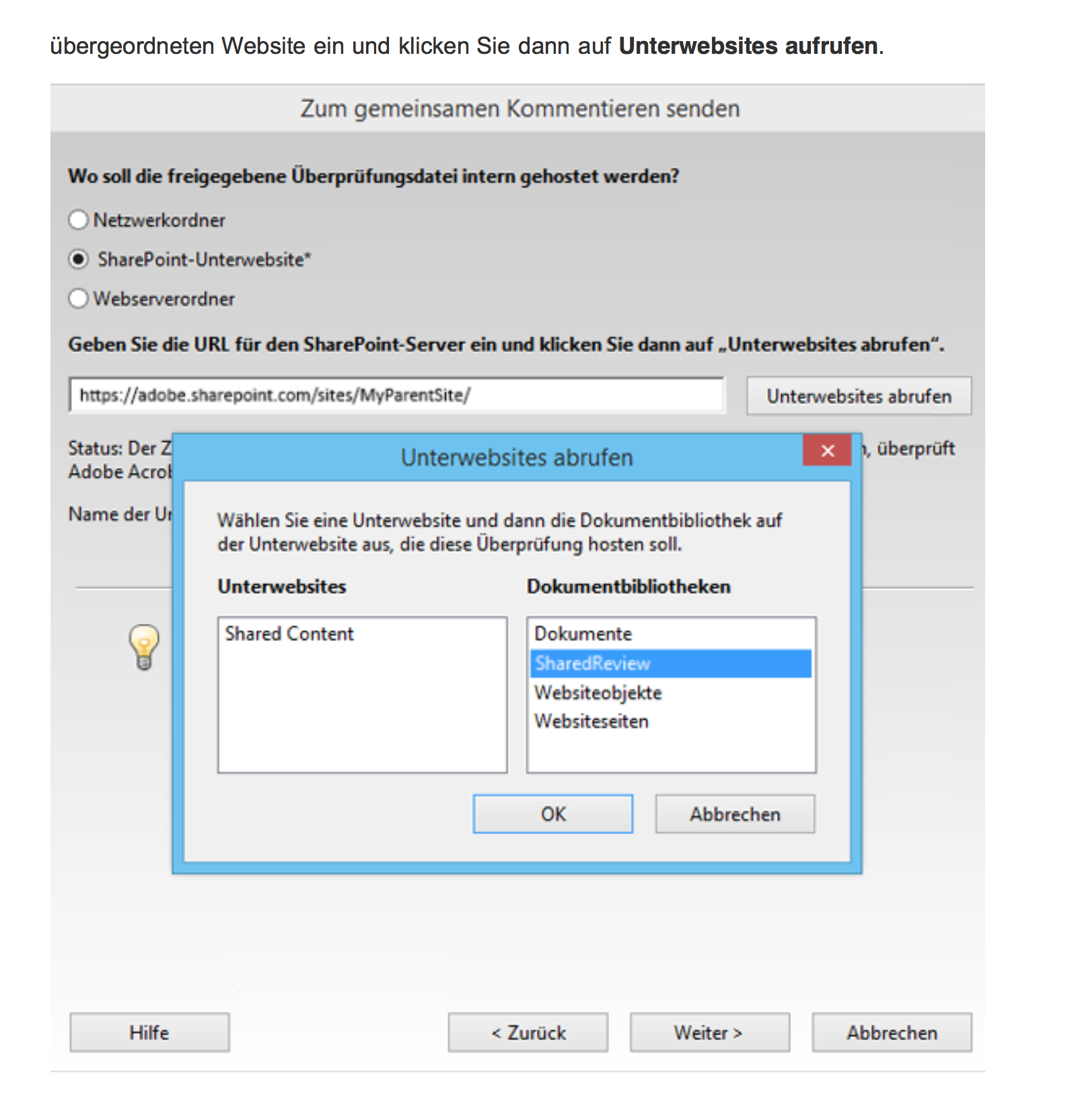Select the Netzwerkordner radio button
This screenshot has height=1120, width=1078.
(79, 219)
